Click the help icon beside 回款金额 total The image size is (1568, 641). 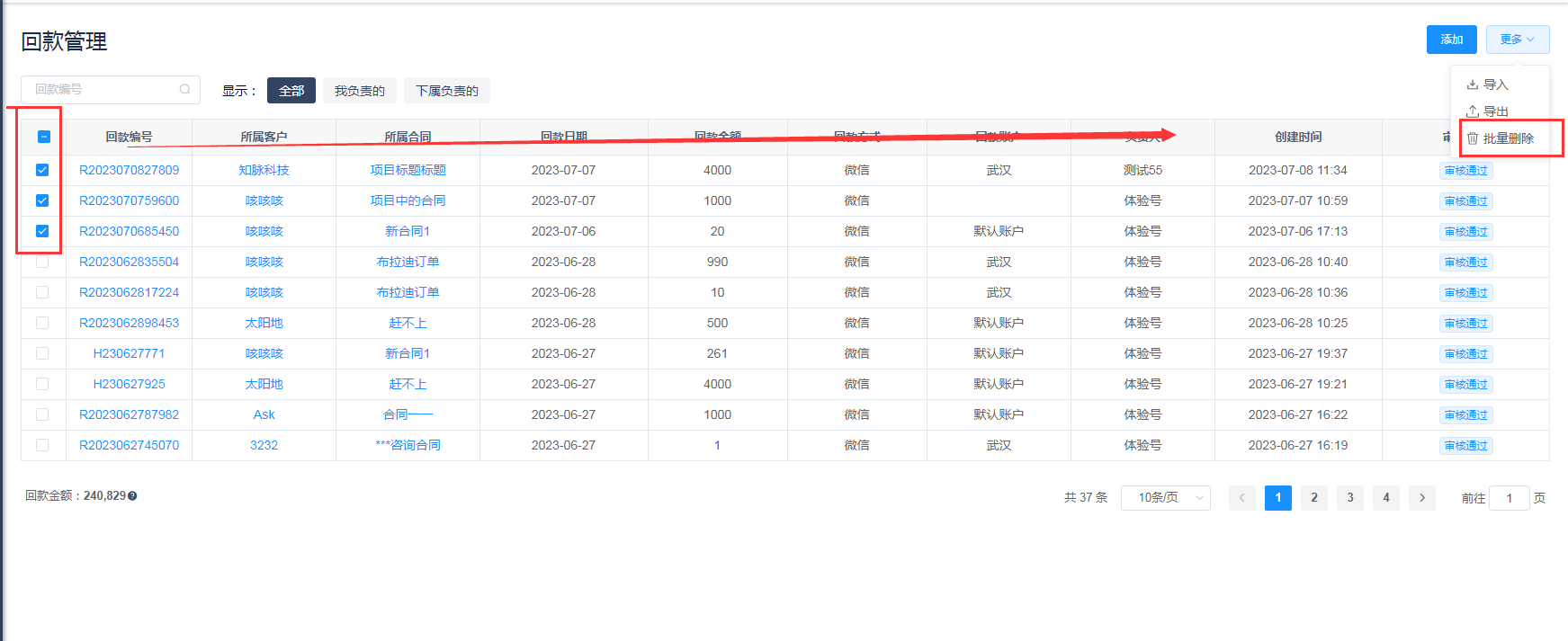coord(132,496)
